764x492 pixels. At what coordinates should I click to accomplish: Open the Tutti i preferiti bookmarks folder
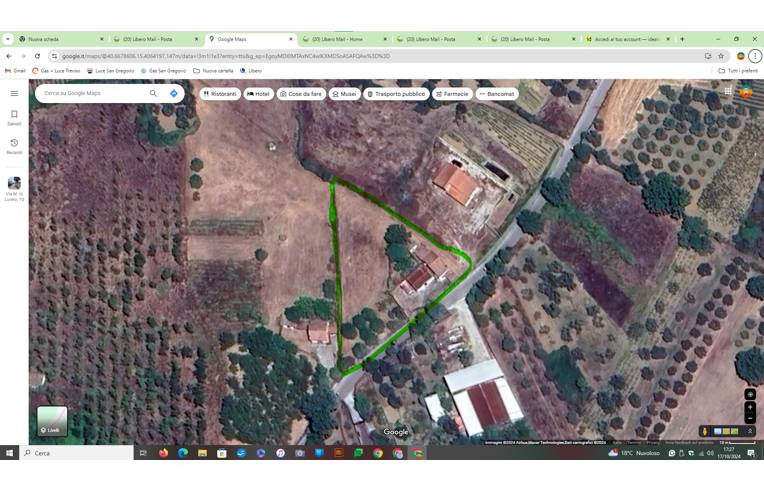(x=738, y=71)
